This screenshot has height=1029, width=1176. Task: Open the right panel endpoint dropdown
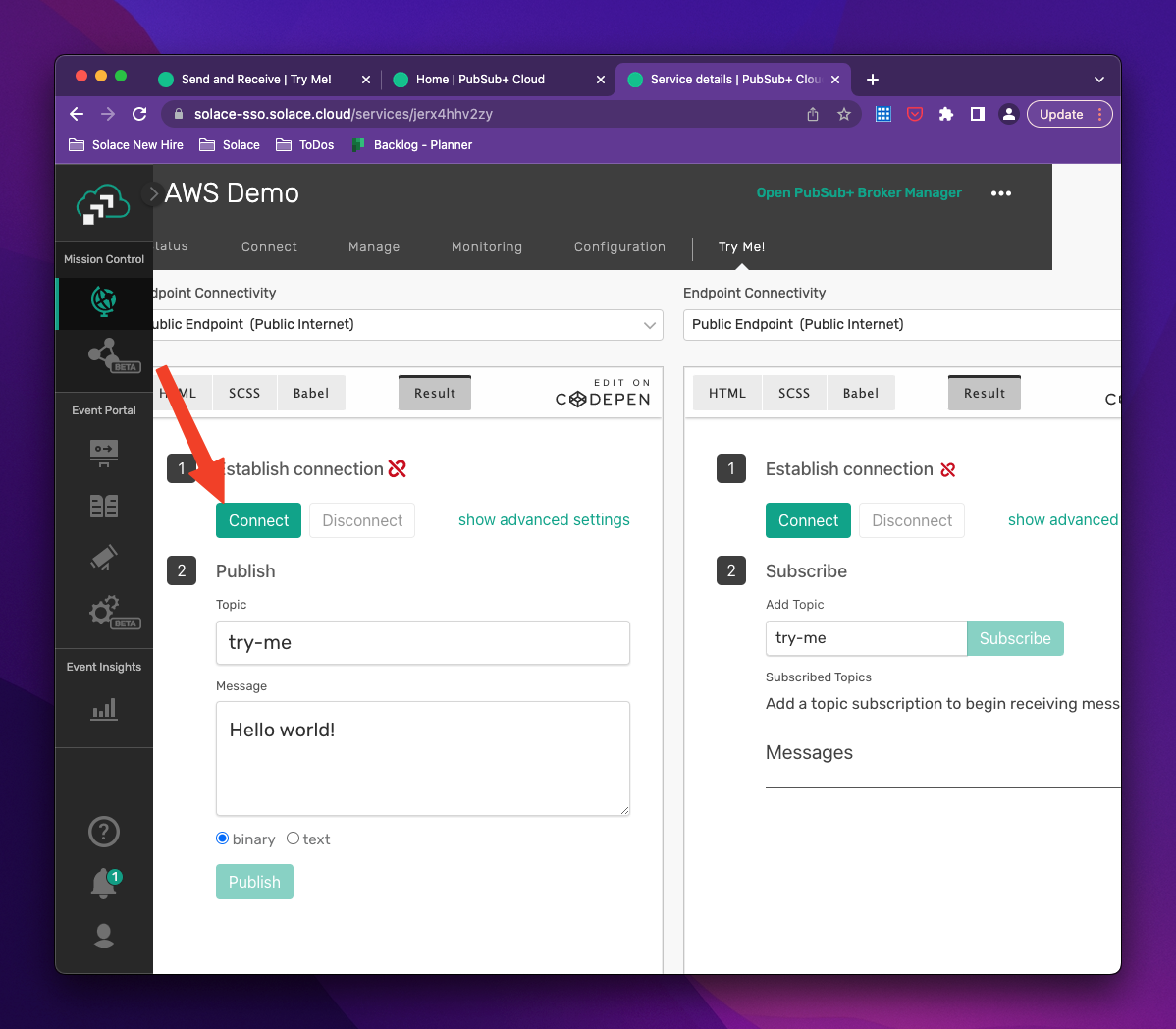coord(901,324)
